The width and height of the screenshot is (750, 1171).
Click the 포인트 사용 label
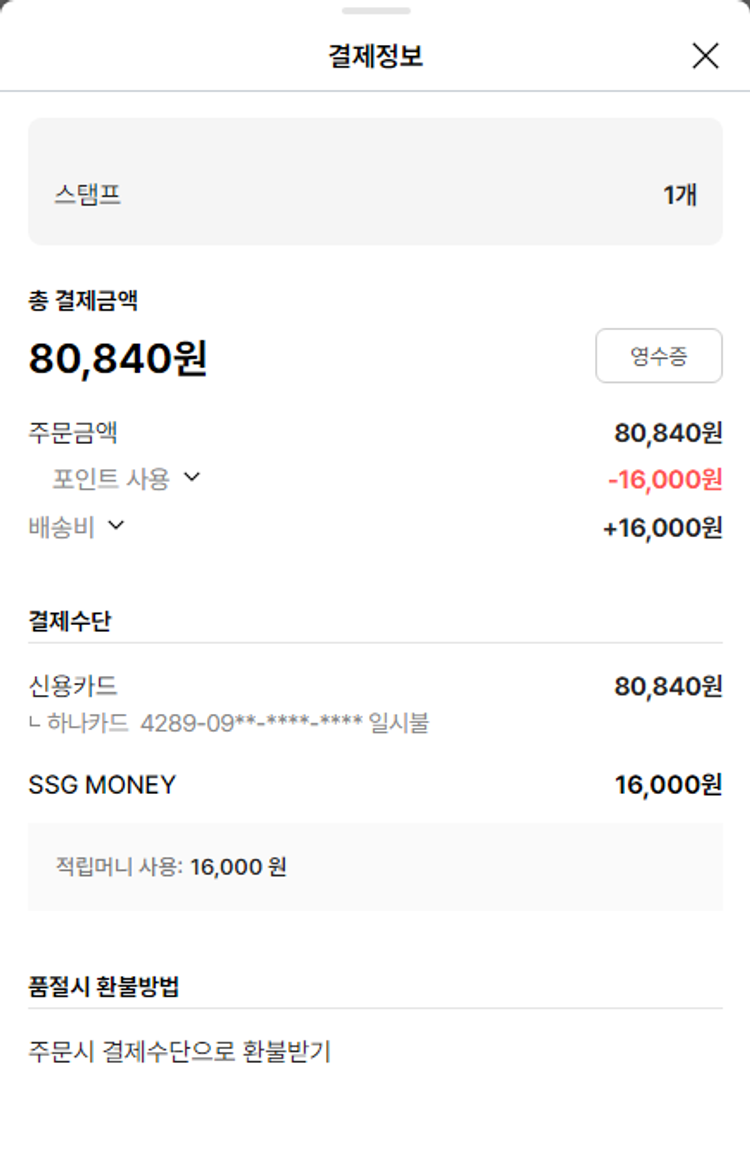111,479
